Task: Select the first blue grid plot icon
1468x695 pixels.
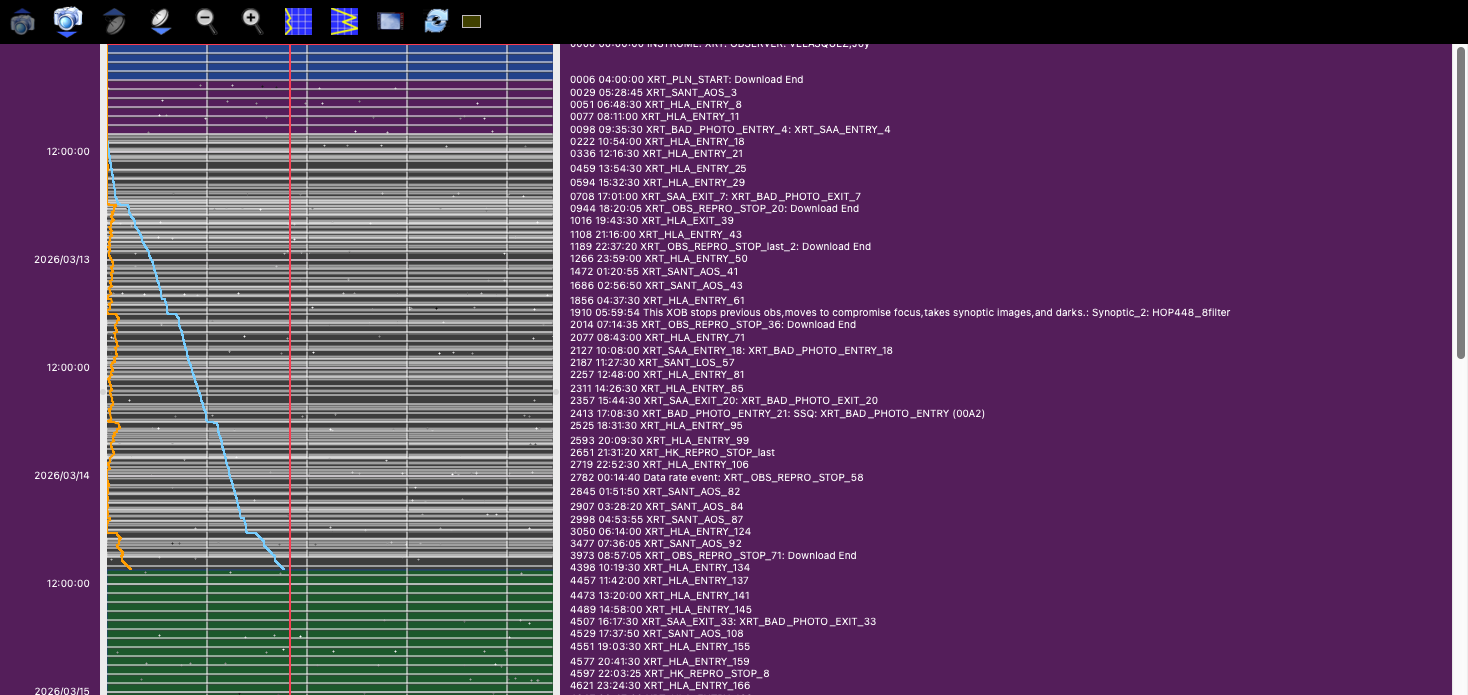Action: coord(298,21)
